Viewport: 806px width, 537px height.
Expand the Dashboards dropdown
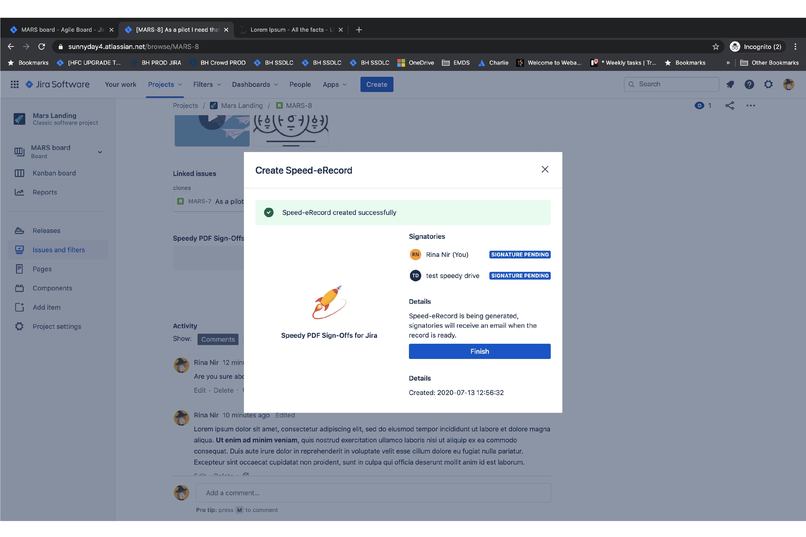(x=254, y=84)
